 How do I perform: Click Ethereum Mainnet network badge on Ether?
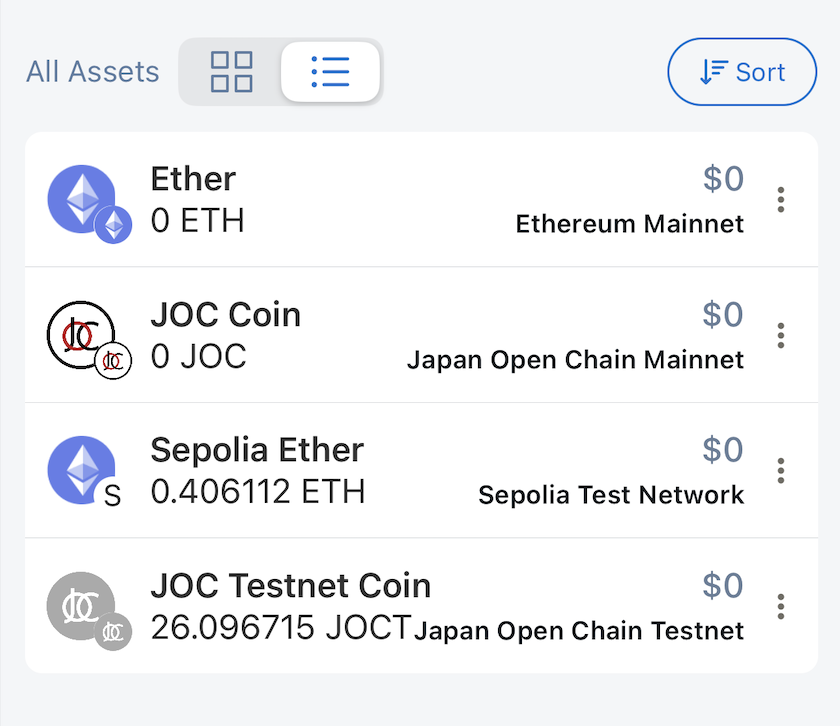[114, 225]
